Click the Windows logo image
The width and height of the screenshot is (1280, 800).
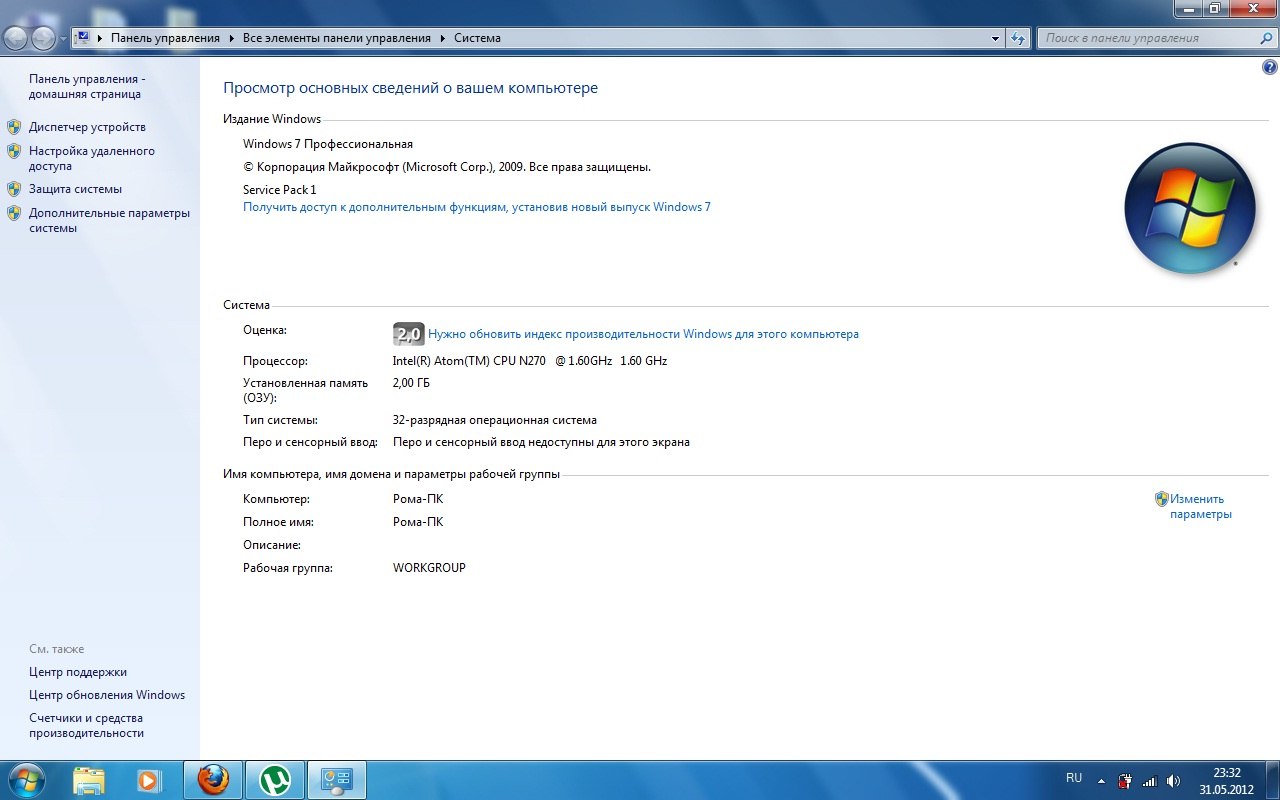(1189, 209)
